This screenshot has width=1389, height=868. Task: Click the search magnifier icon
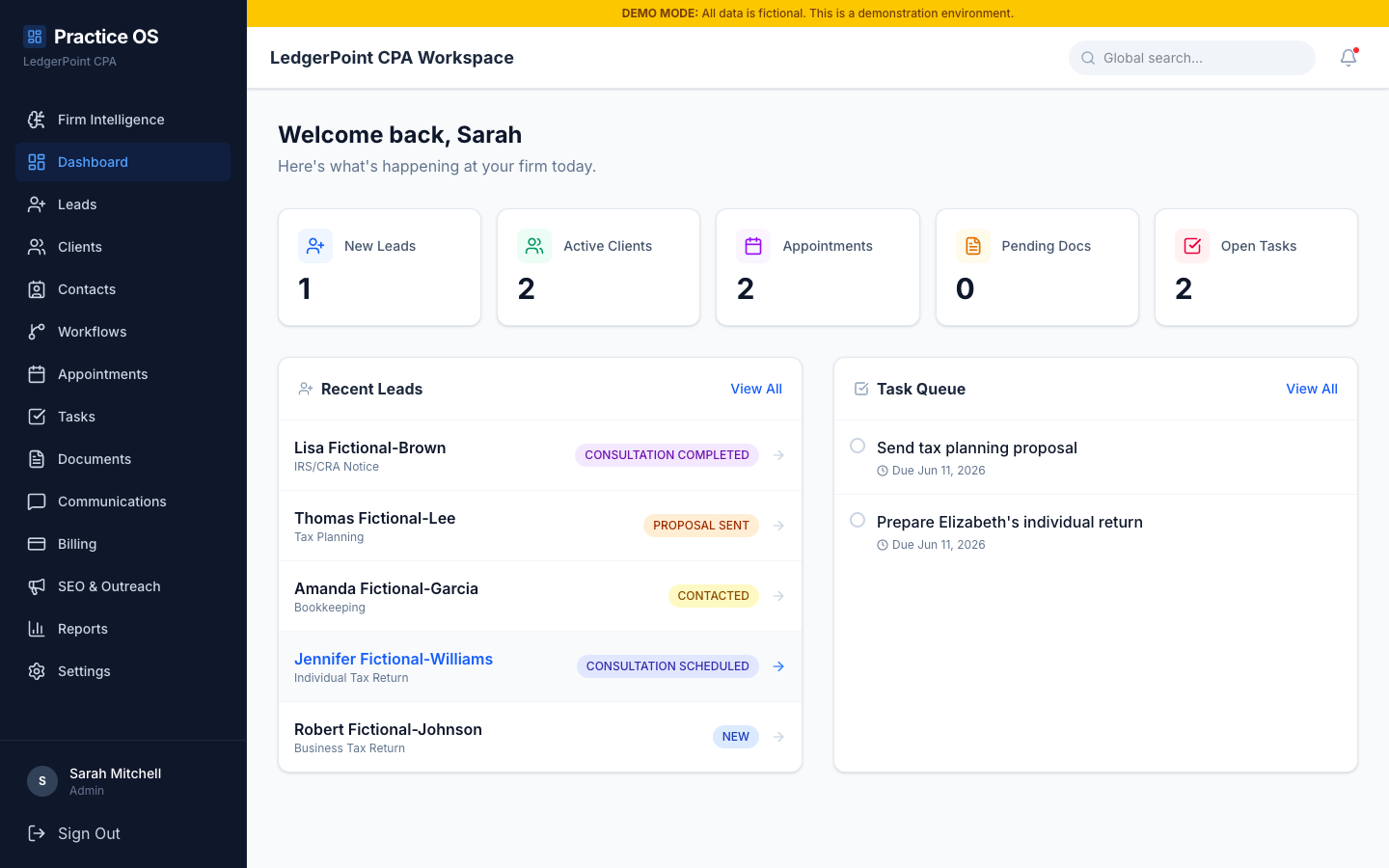tap(1088, 58)
